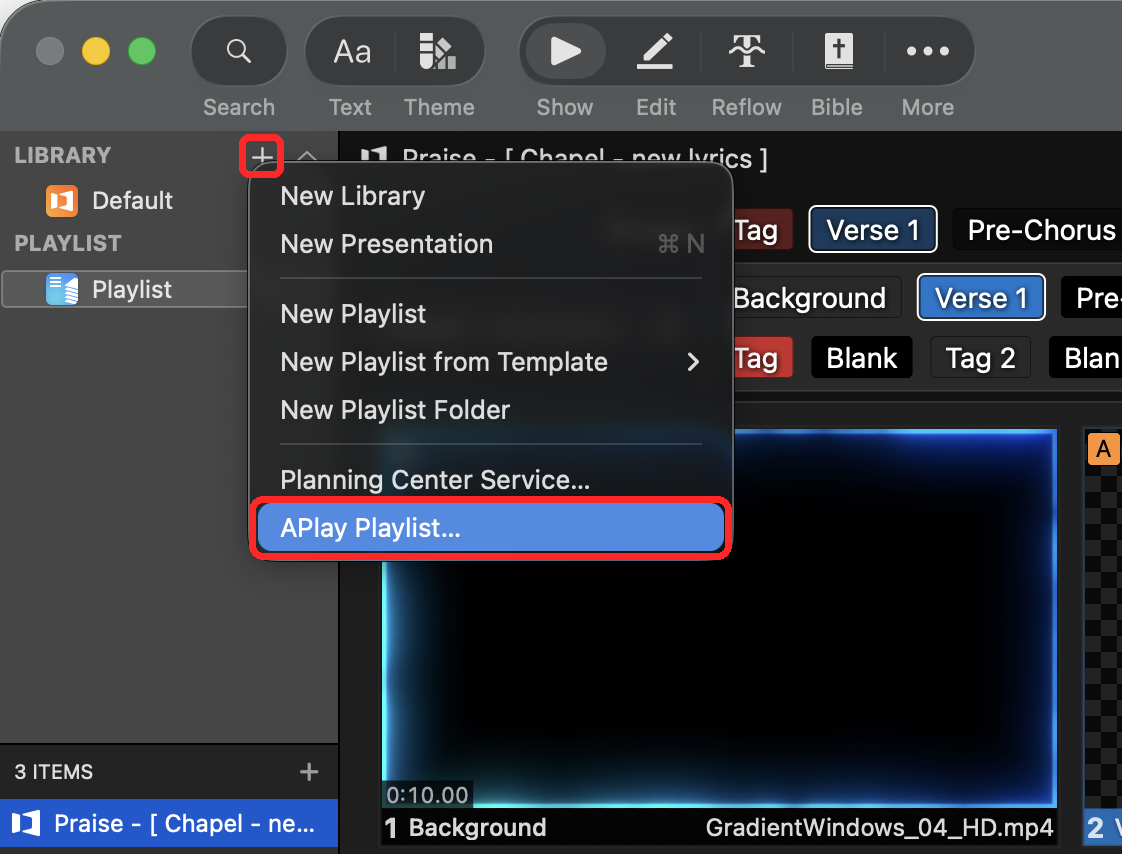Image resolution: width=1122 pixels, height=854 pixels.
Task: Click the Background arrangement button
Action: (816, 298)
